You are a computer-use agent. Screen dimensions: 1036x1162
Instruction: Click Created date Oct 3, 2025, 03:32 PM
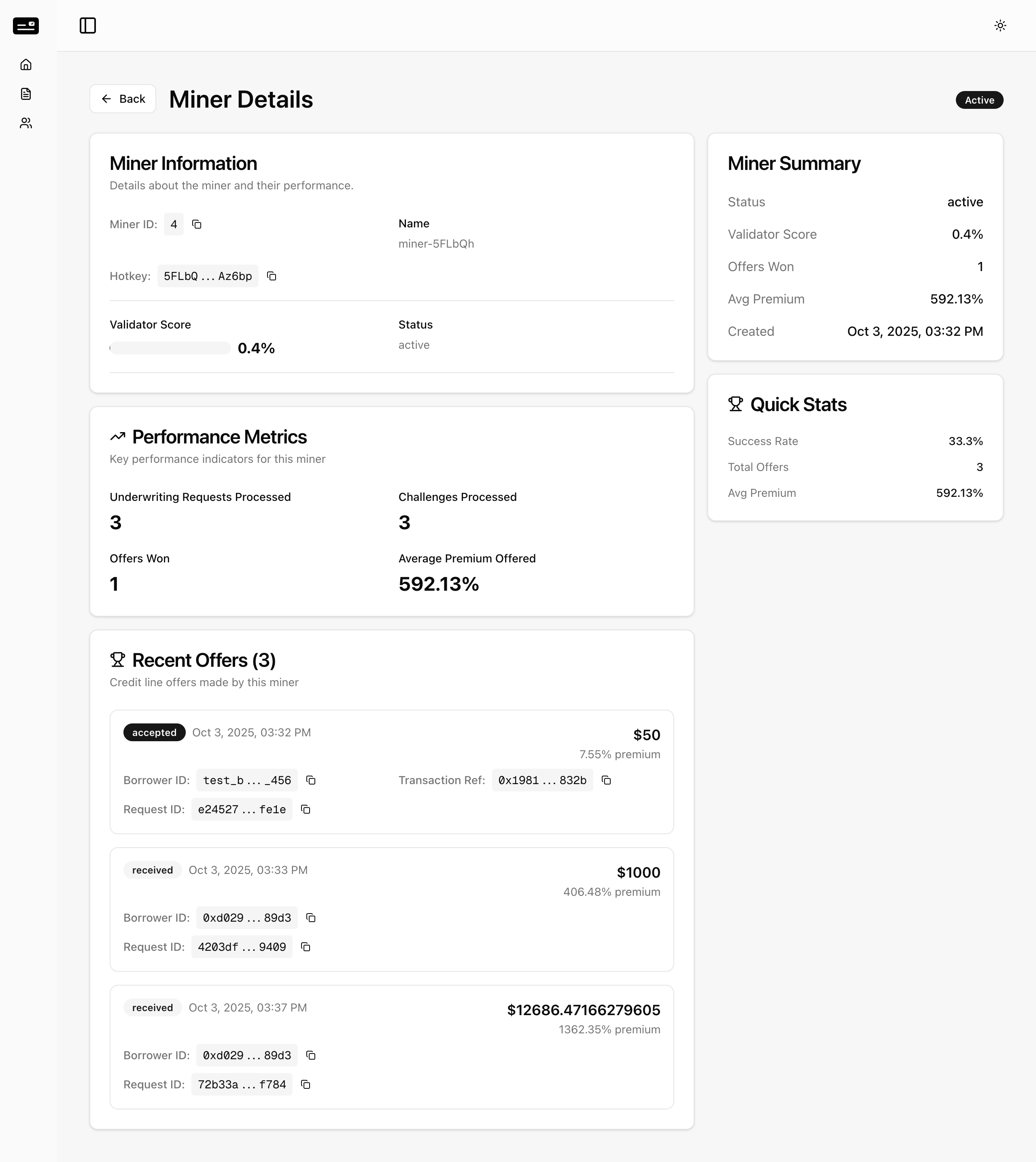[915, 332]
